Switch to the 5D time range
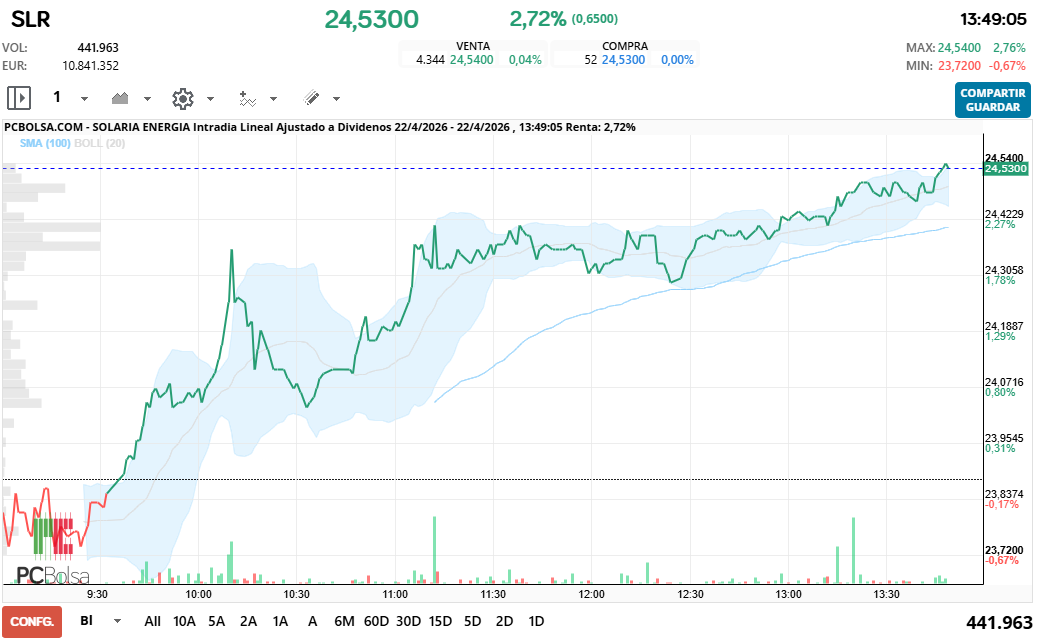Image resolution: width=1046 pixels, height=643 pixels. [472, 621]
